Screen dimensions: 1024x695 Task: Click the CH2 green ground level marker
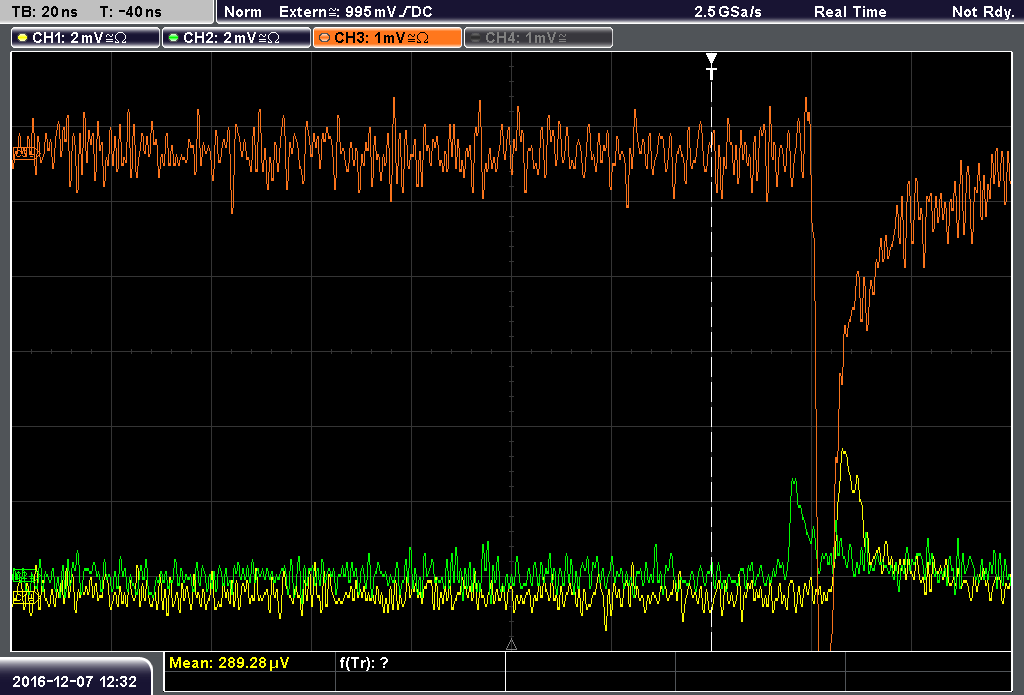(24, 575)
